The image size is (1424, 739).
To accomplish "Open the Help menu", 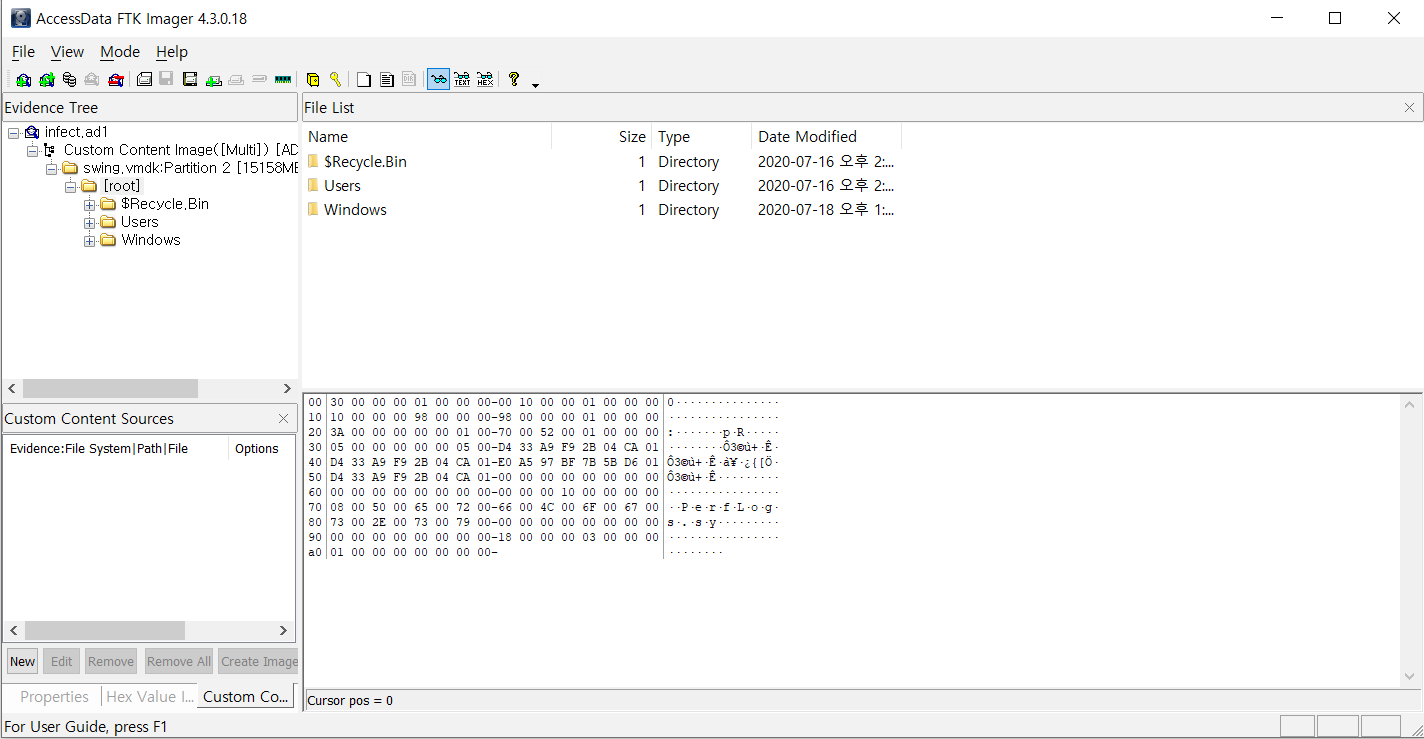I will pos(172,51).
